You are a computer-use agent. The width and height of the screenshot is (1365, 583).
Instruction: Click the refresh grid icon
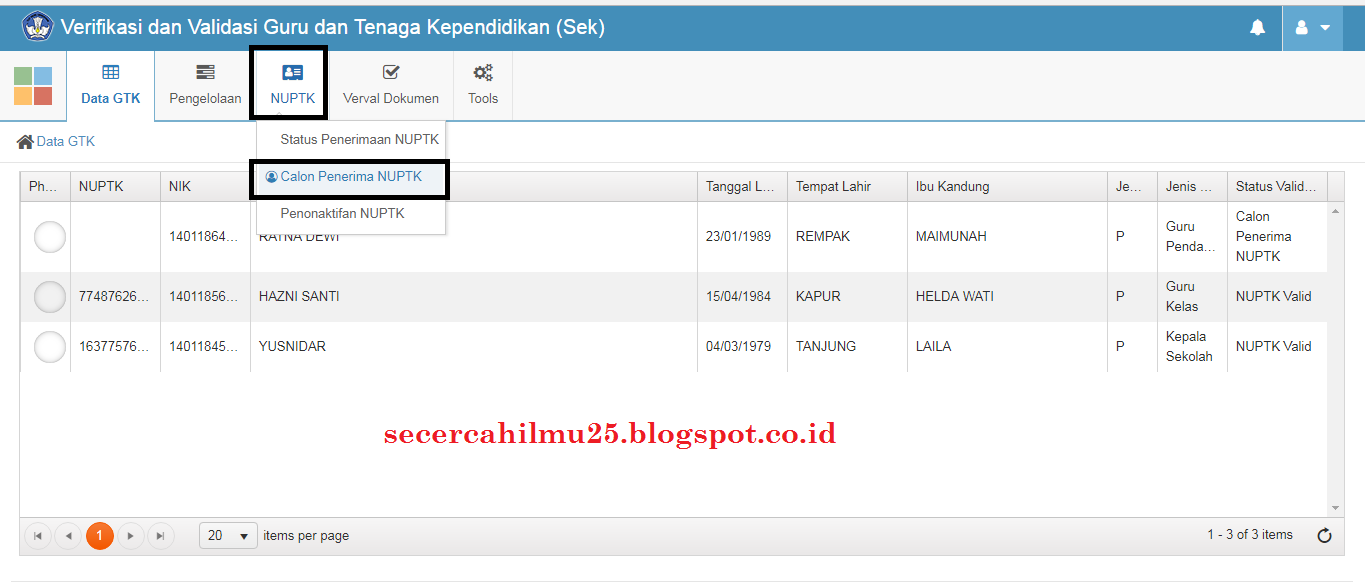(x=1324, y=536)
